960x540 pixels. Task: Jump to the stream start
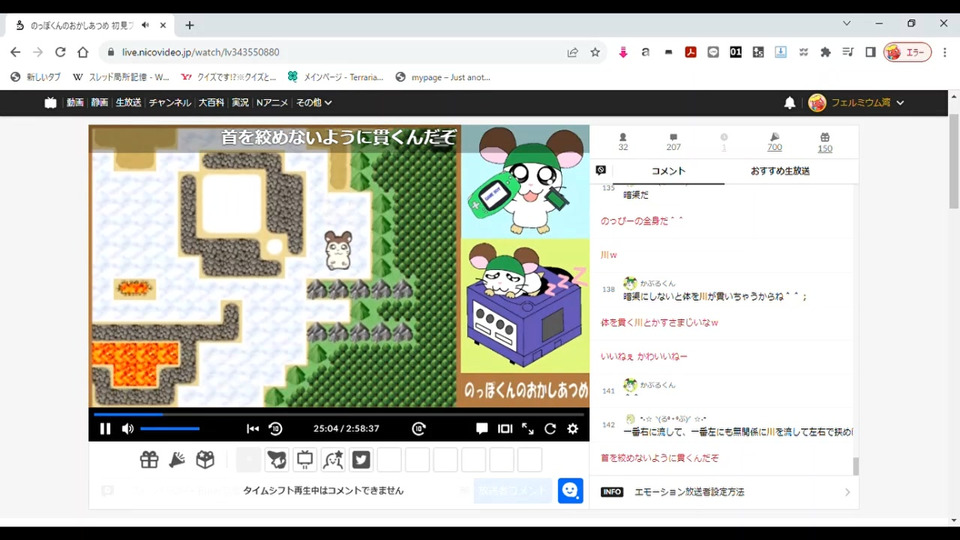coord(252,429)
